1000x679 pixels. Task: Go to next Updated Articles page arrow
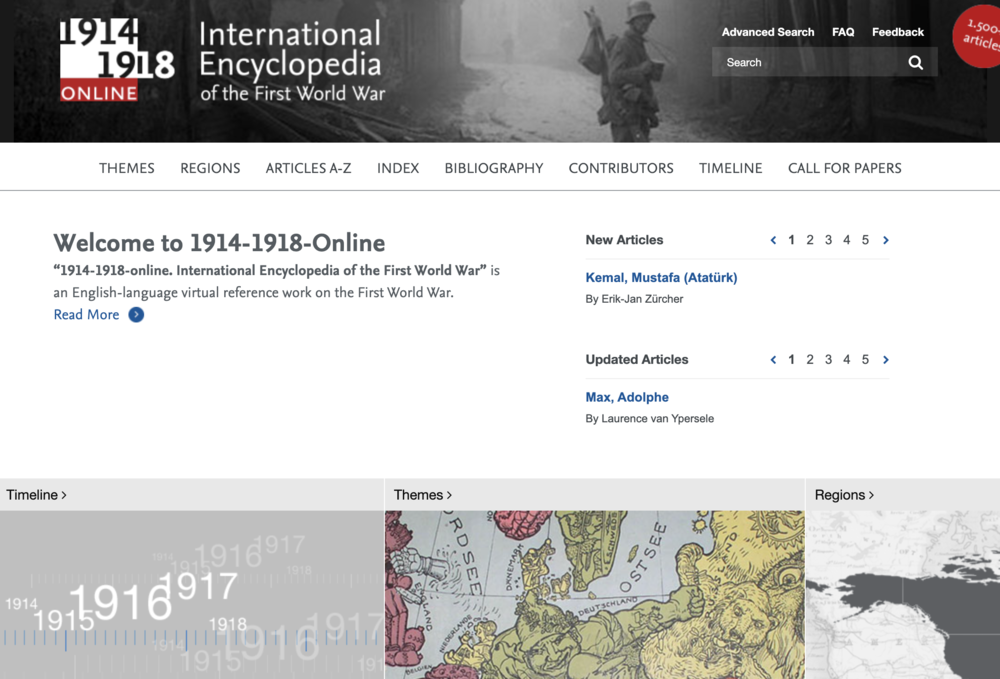coord(886,360)
